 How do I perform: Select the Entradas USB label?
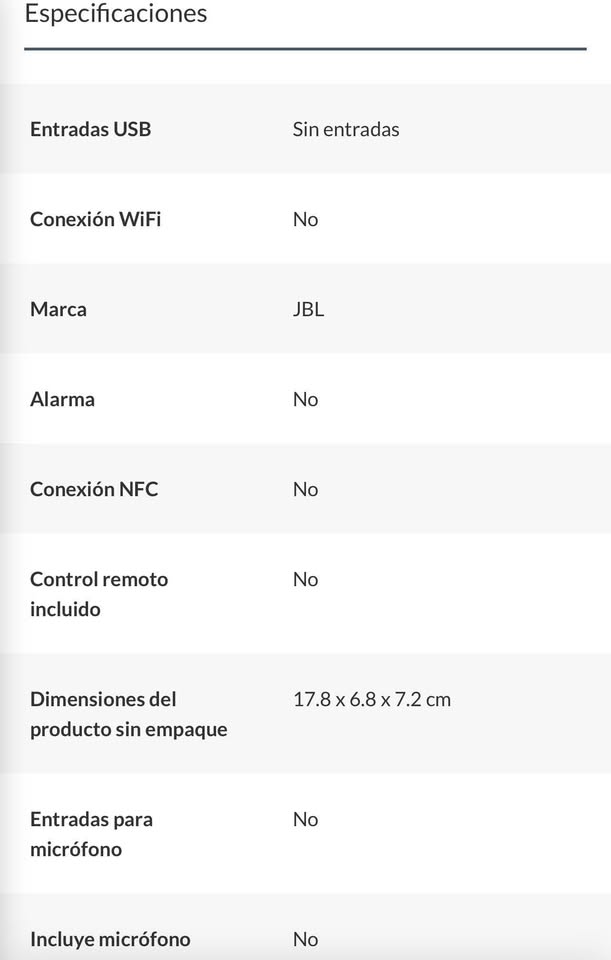point(91,129)
